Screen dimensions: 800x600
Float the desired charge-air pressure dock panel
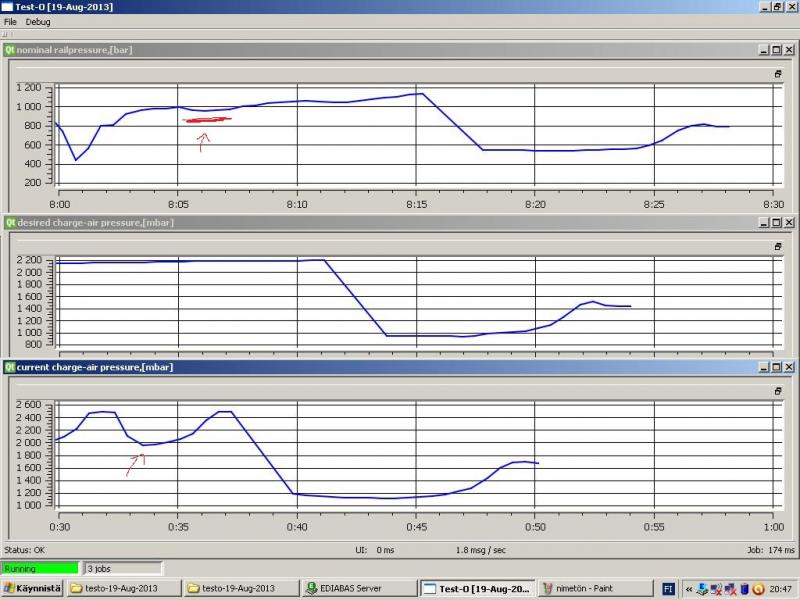coord(778,246)
